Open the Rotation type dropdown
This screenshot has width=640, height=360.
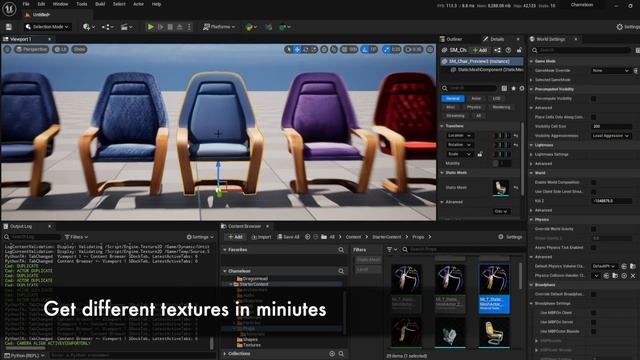[459, 144]
